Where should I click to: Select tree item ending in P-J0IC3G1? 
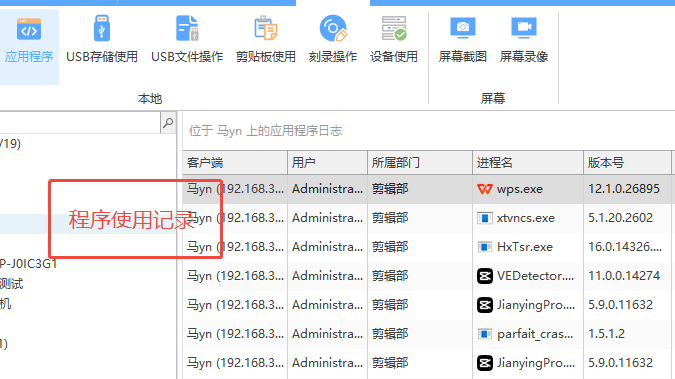[28, 264]
